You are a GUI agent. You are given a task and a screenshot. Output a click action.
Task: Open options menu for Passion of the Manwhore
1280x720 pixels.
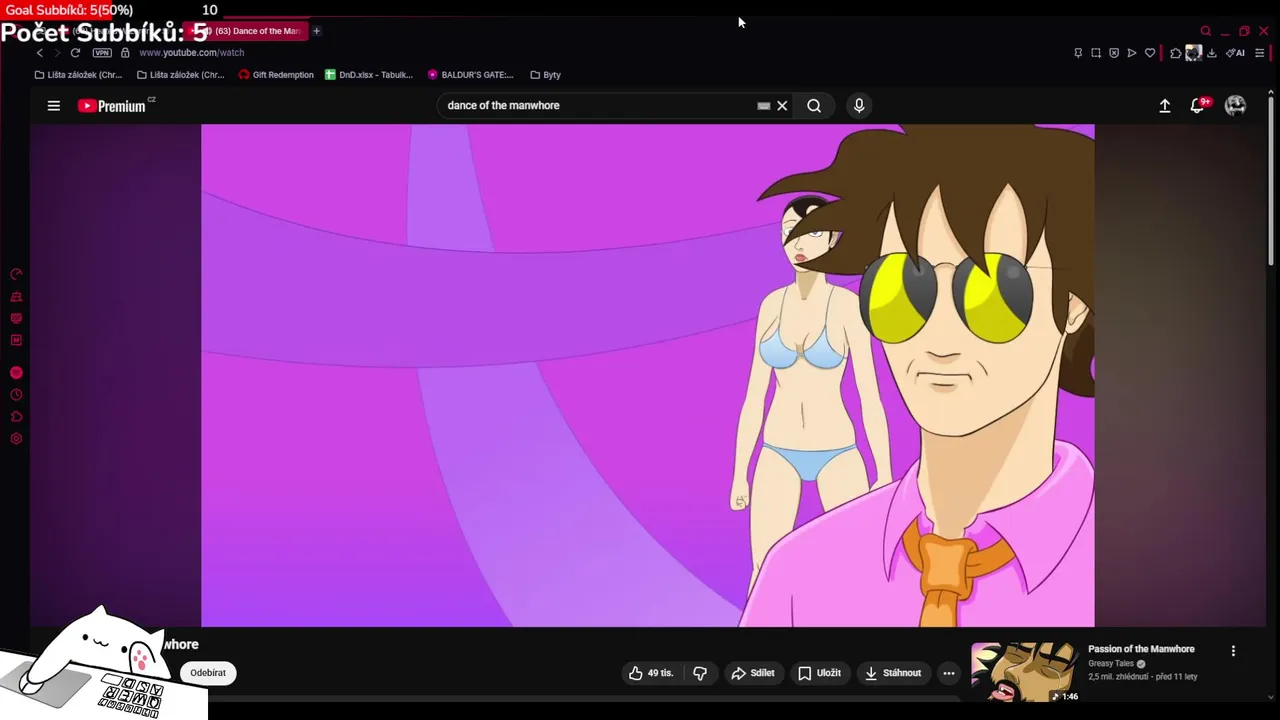click(x=1233, y=650)
